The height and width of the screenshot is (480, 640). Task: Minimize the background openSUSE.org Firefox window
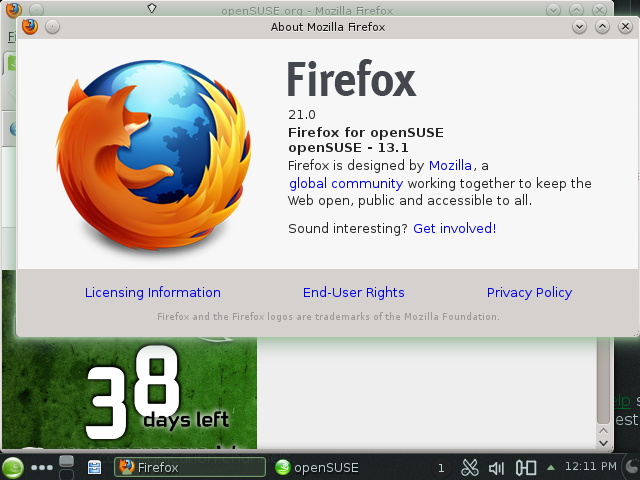553,10
